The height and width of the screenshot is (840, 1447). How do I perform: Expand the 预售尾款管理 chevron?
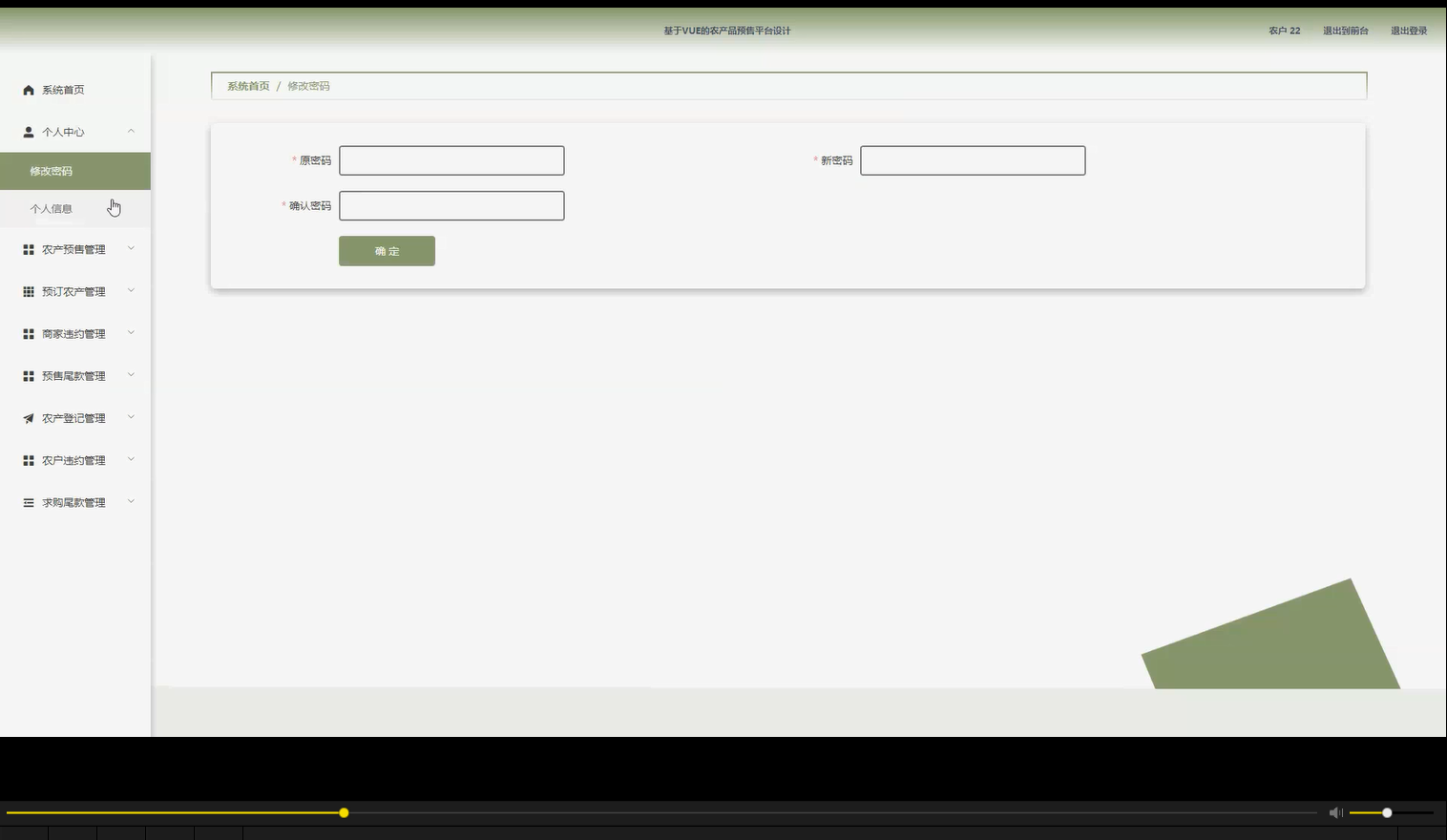coord(131,375)
